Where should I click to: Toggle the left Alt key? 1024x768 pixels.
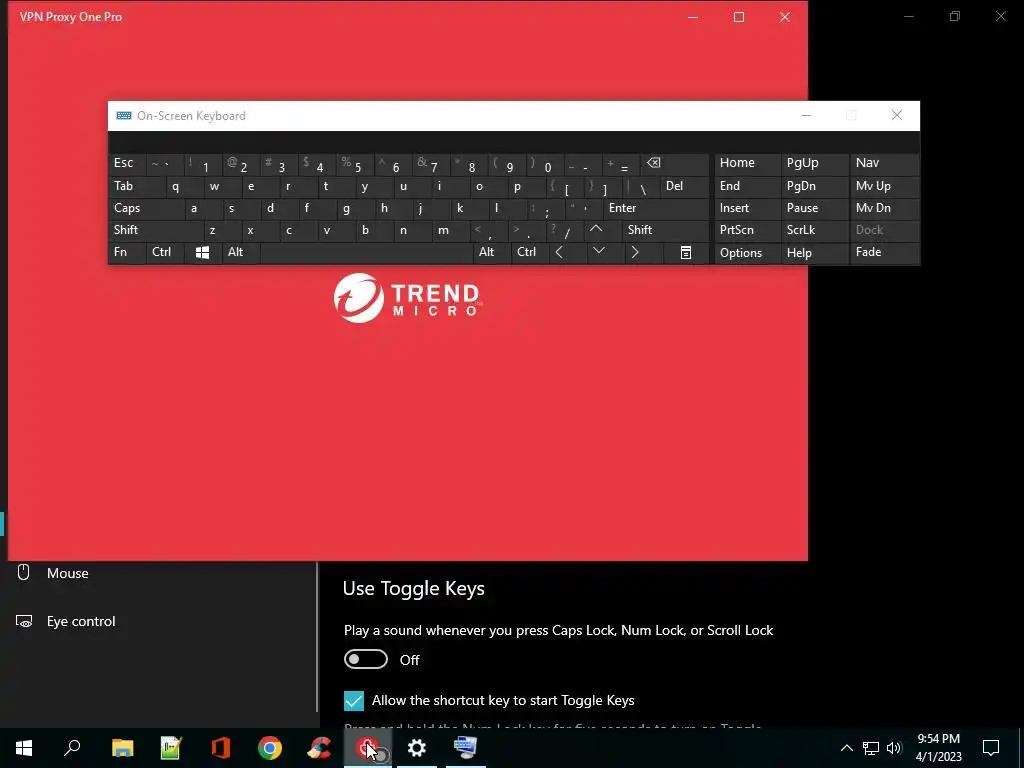(240, 253)
